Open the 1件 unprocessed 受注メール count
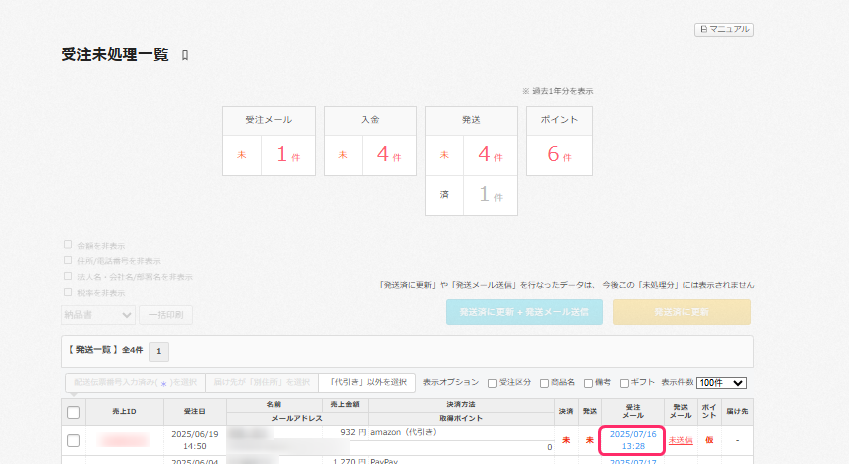 point(288,156)
